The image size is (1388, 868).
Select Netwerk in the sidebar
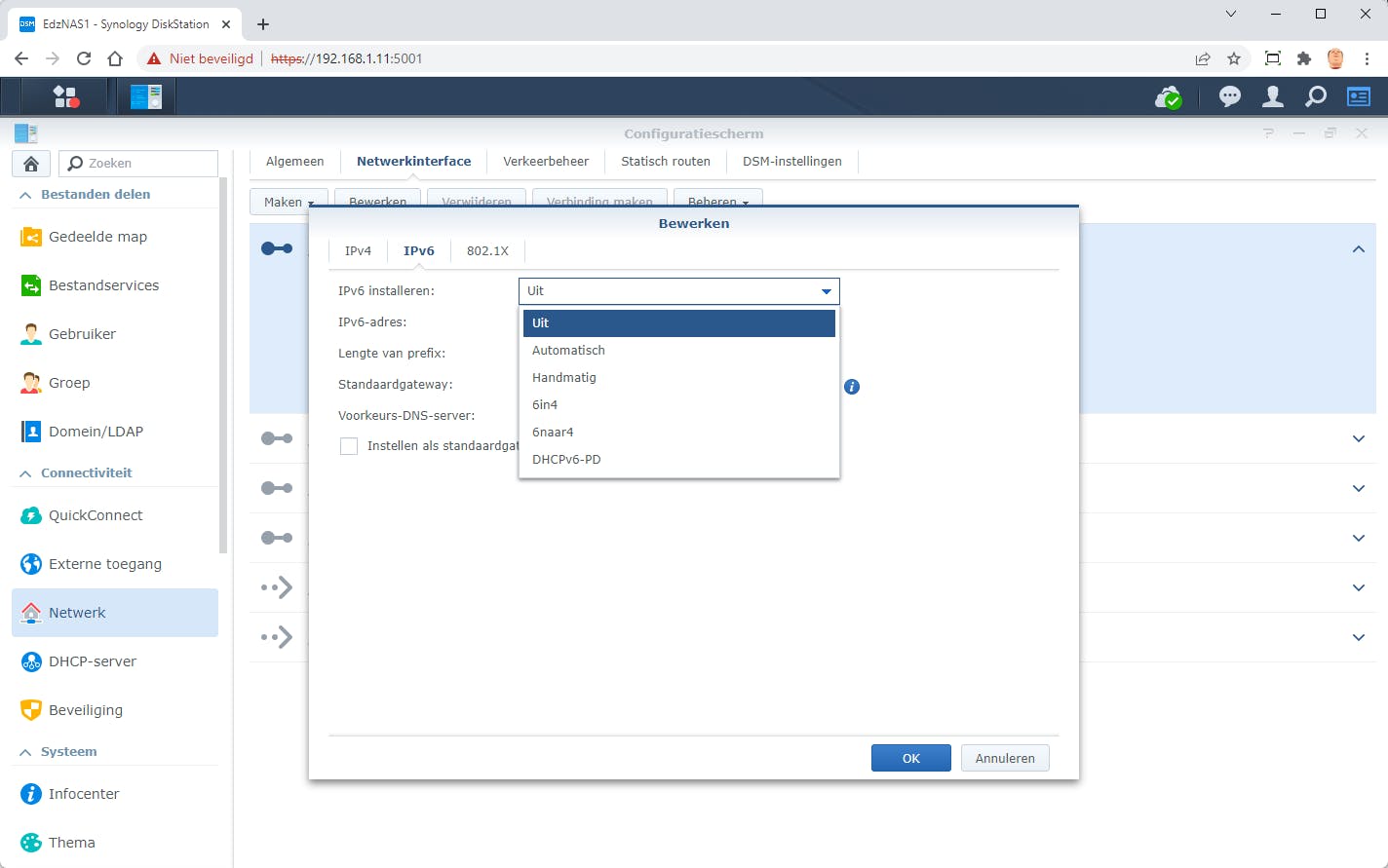[x=115, y=613]
